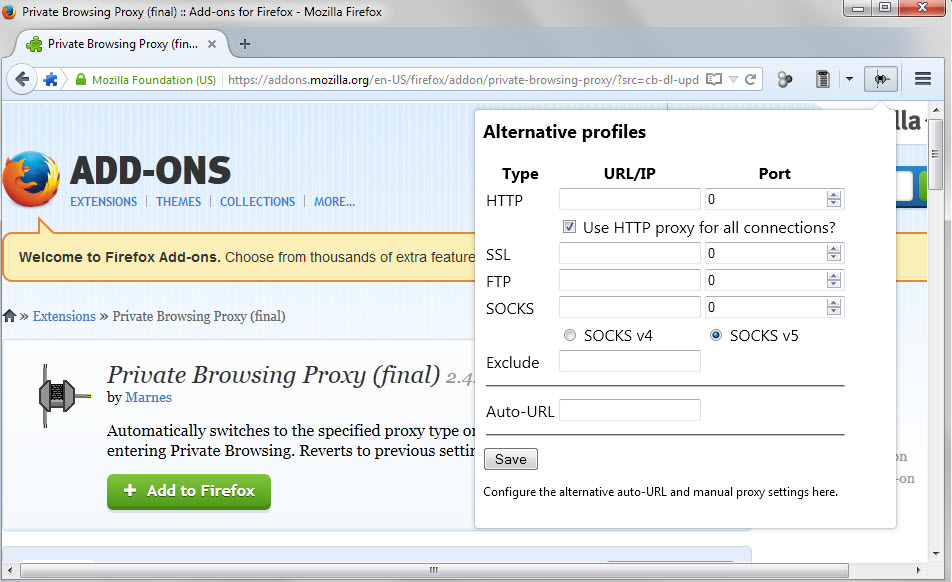Click the vertical scrollbar down arrow
The image size is (952, 582).
click(x=936, y=553)
